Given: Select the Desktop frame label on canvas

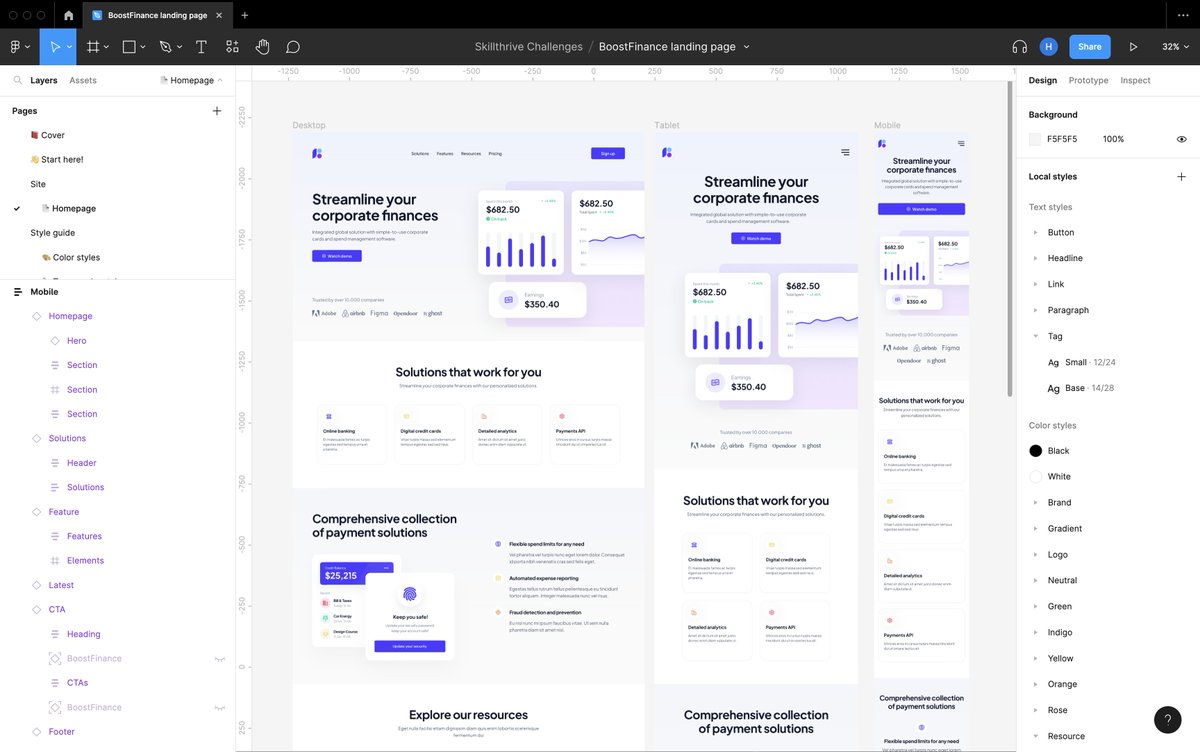Looking at the screenshot, I should pos(309,126).
